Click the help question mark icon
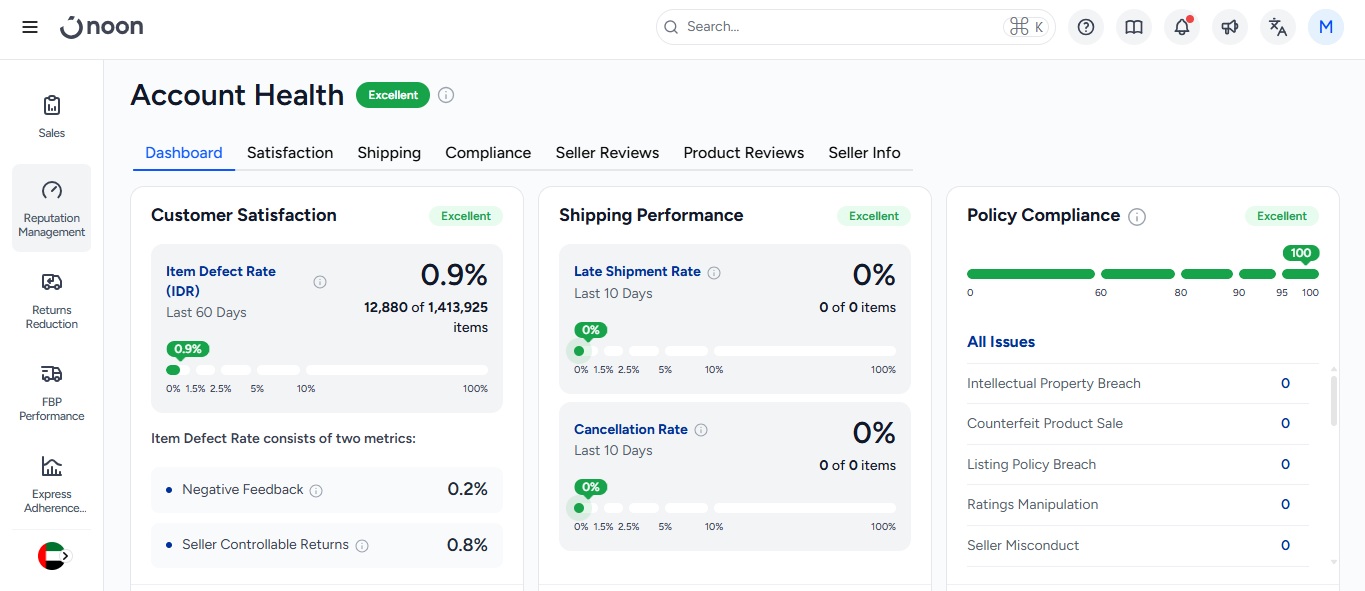This screenshot has width=1365, height=591. (1086, 27)
